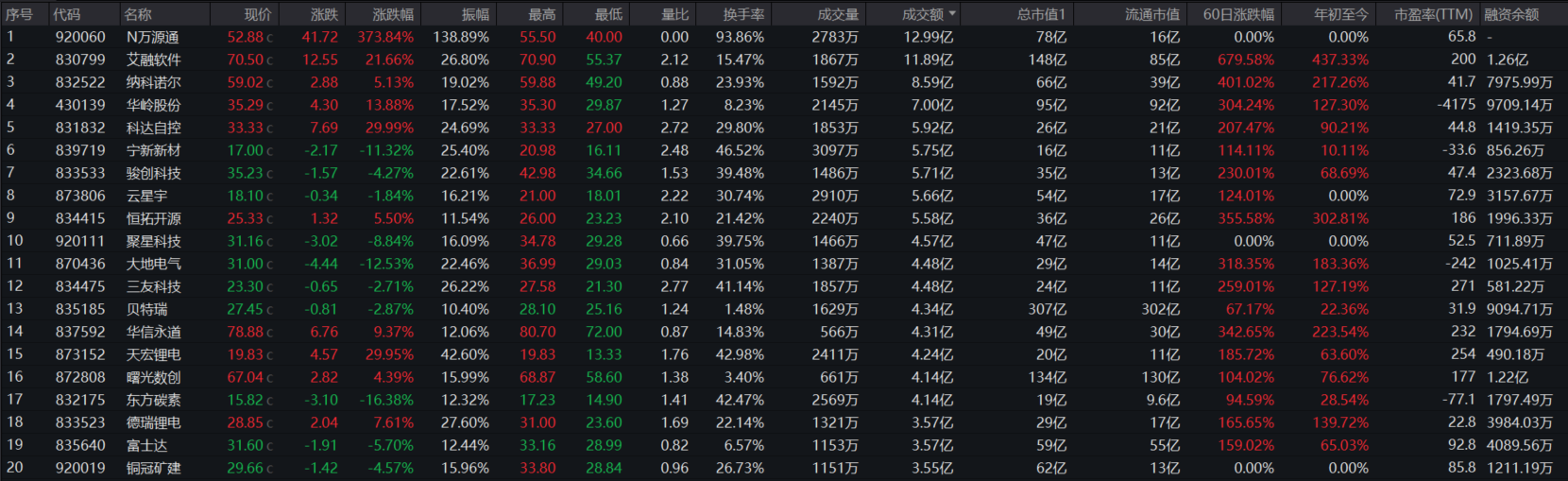Sort by 年初至今 column header
This screenshot has height=481, width=1568.
1341,14
